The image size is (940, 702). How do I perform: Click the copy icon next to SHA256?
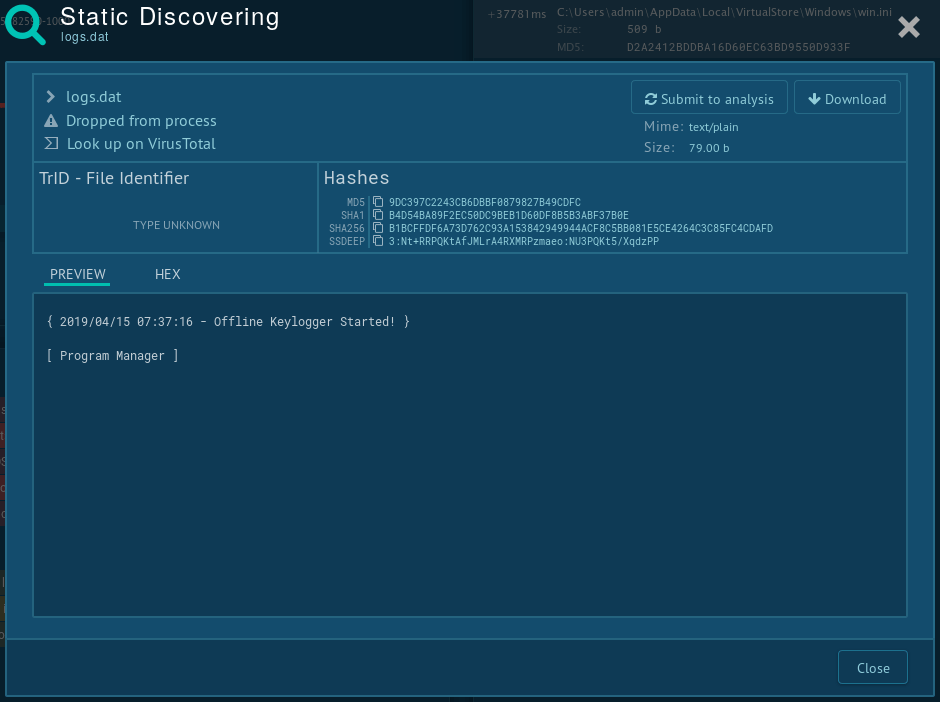[378, 228]
